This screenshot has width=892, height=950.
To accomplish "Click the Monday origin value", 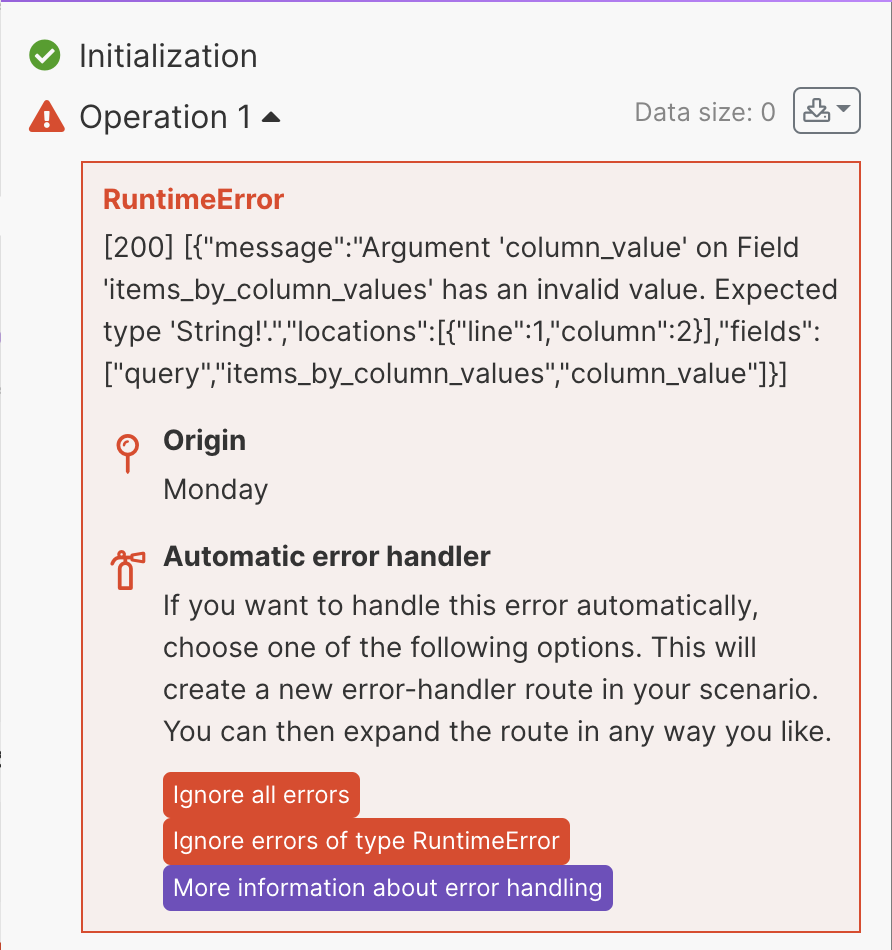I will click(216, 490).
